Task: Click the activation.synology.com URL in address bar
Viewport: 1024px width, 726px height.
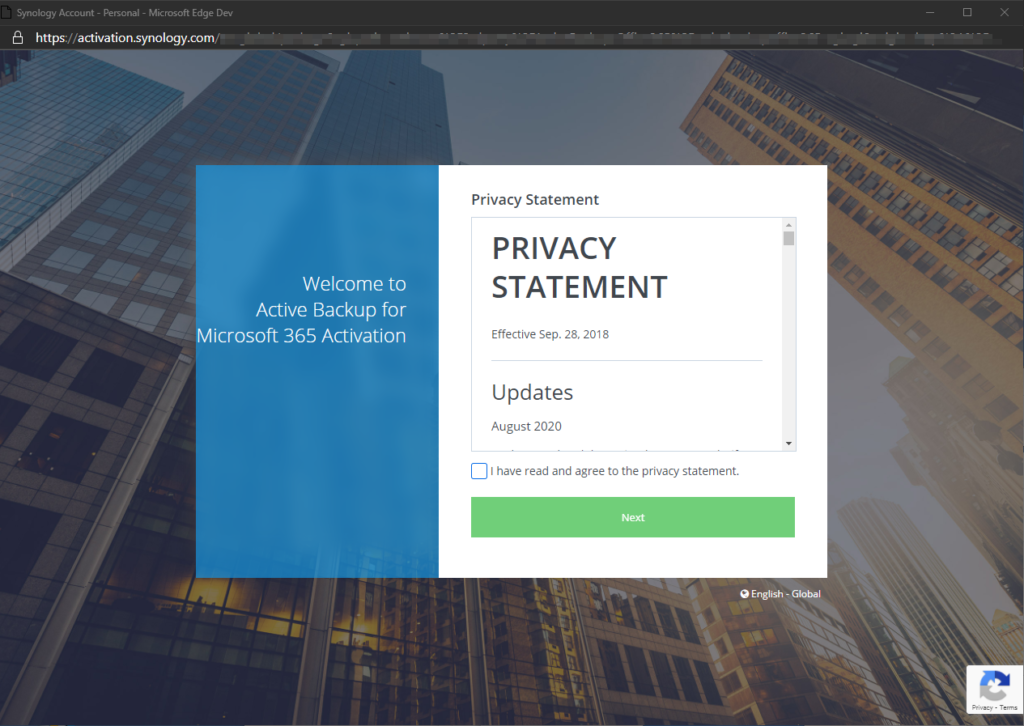Action: 126,38
